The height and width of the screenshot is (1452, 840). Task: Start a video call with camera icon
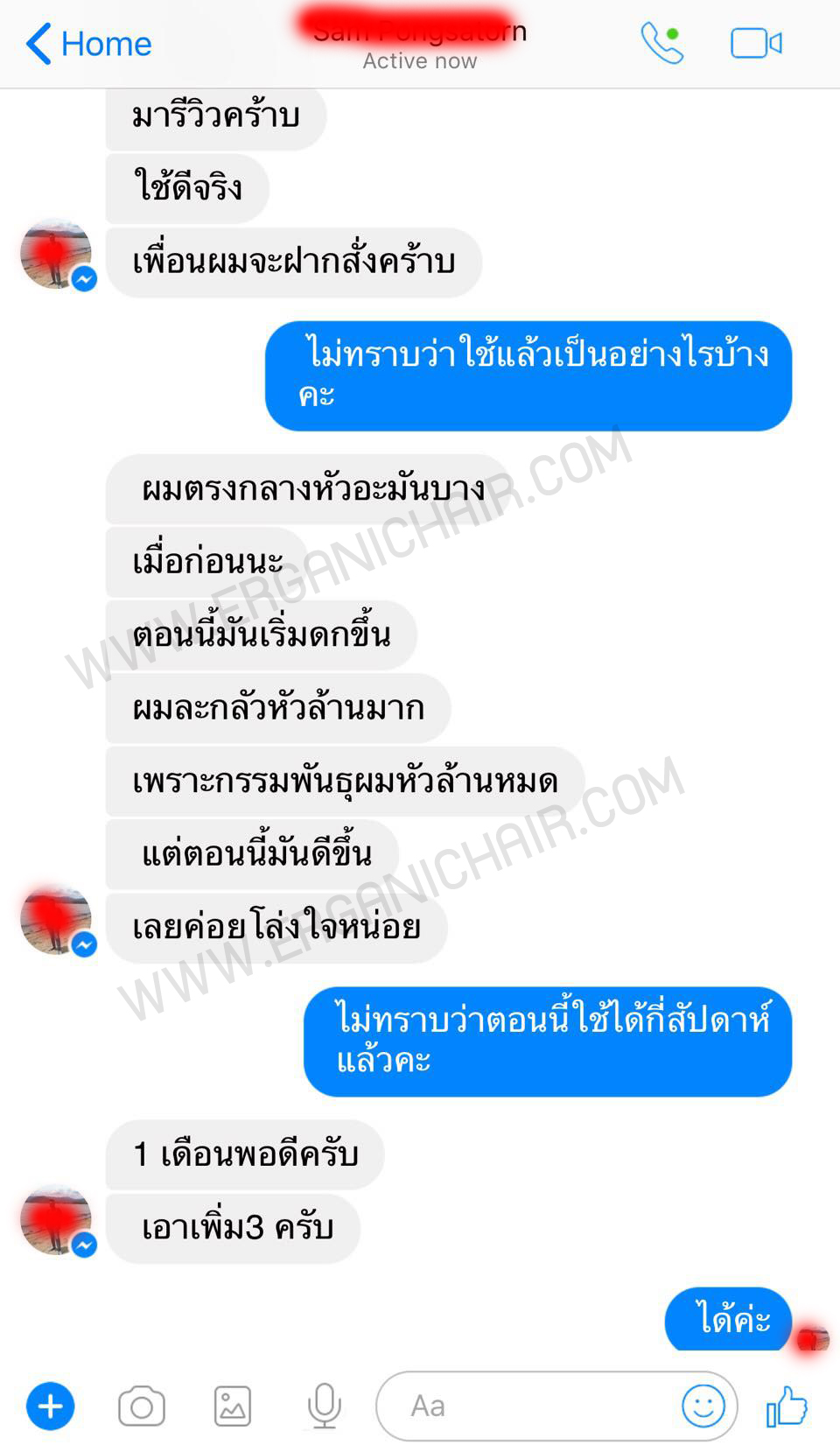(756, 43)
